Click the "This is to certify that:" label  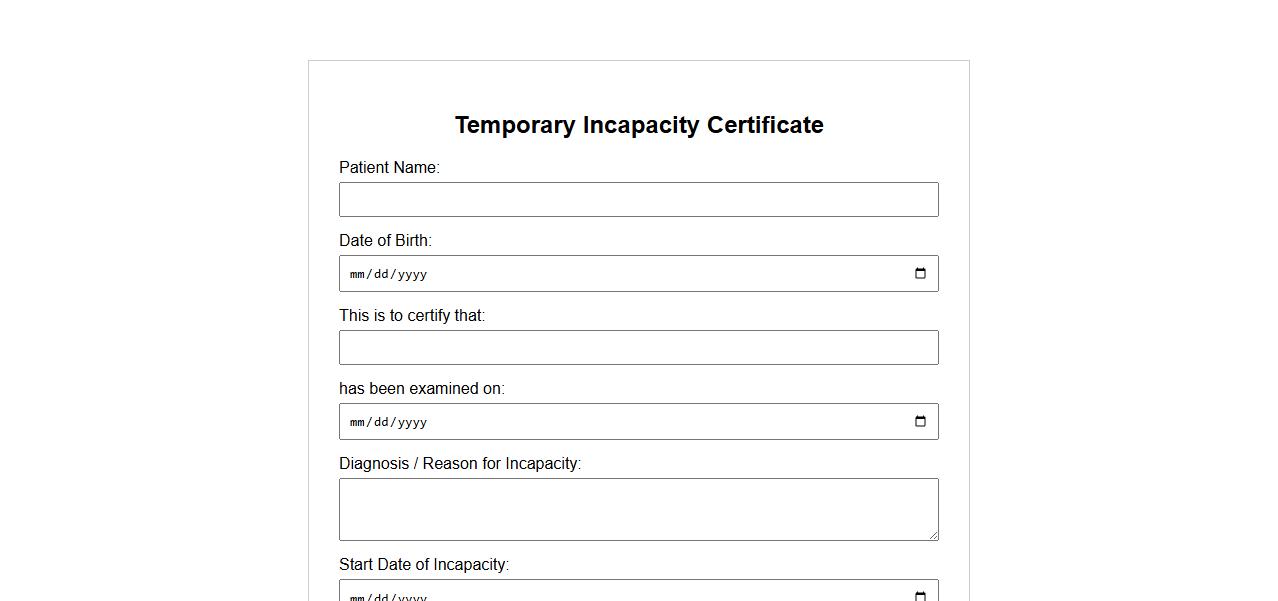[412, 316]
